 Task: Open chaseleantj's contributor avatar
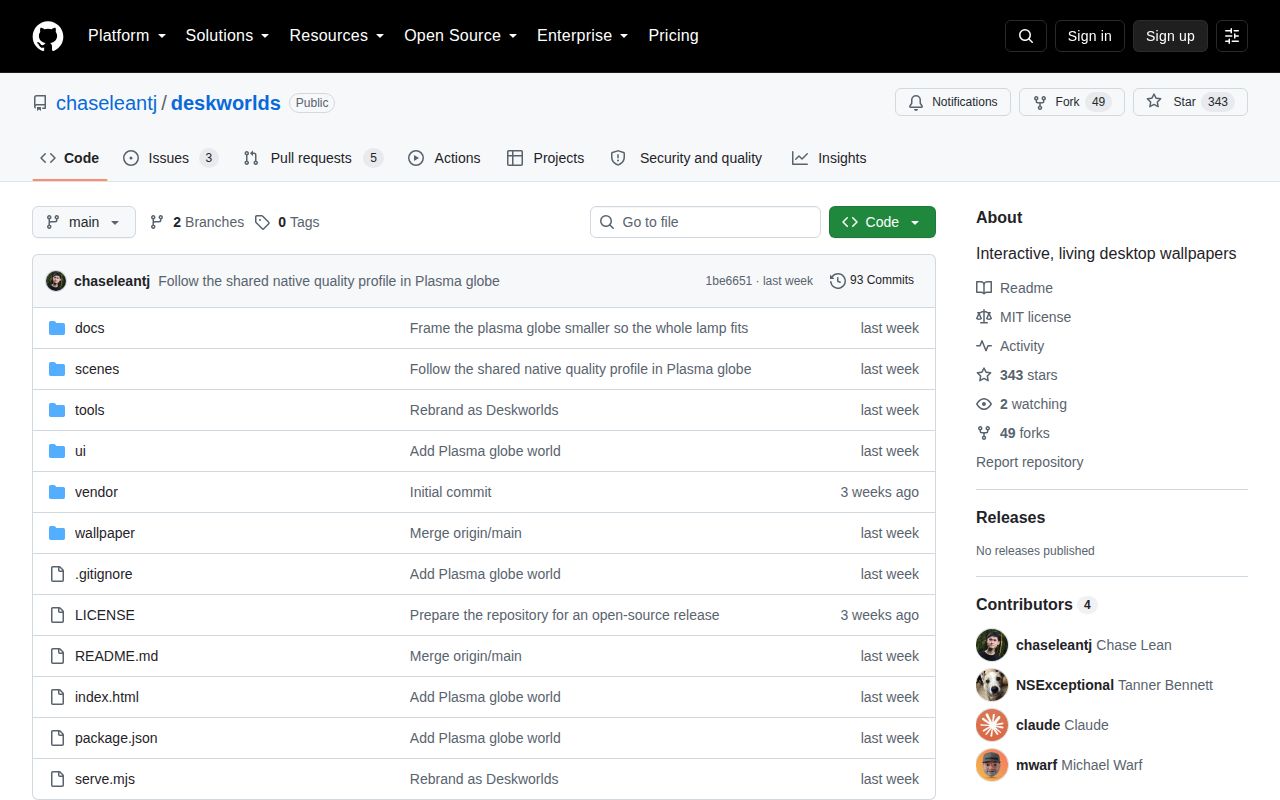pos(992,645)
